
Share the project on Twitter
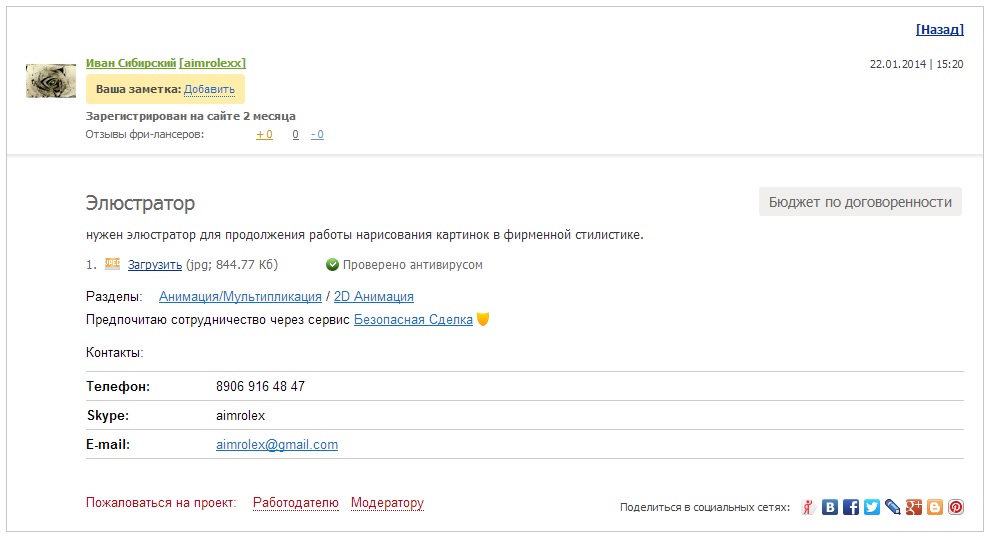(872, 507)
